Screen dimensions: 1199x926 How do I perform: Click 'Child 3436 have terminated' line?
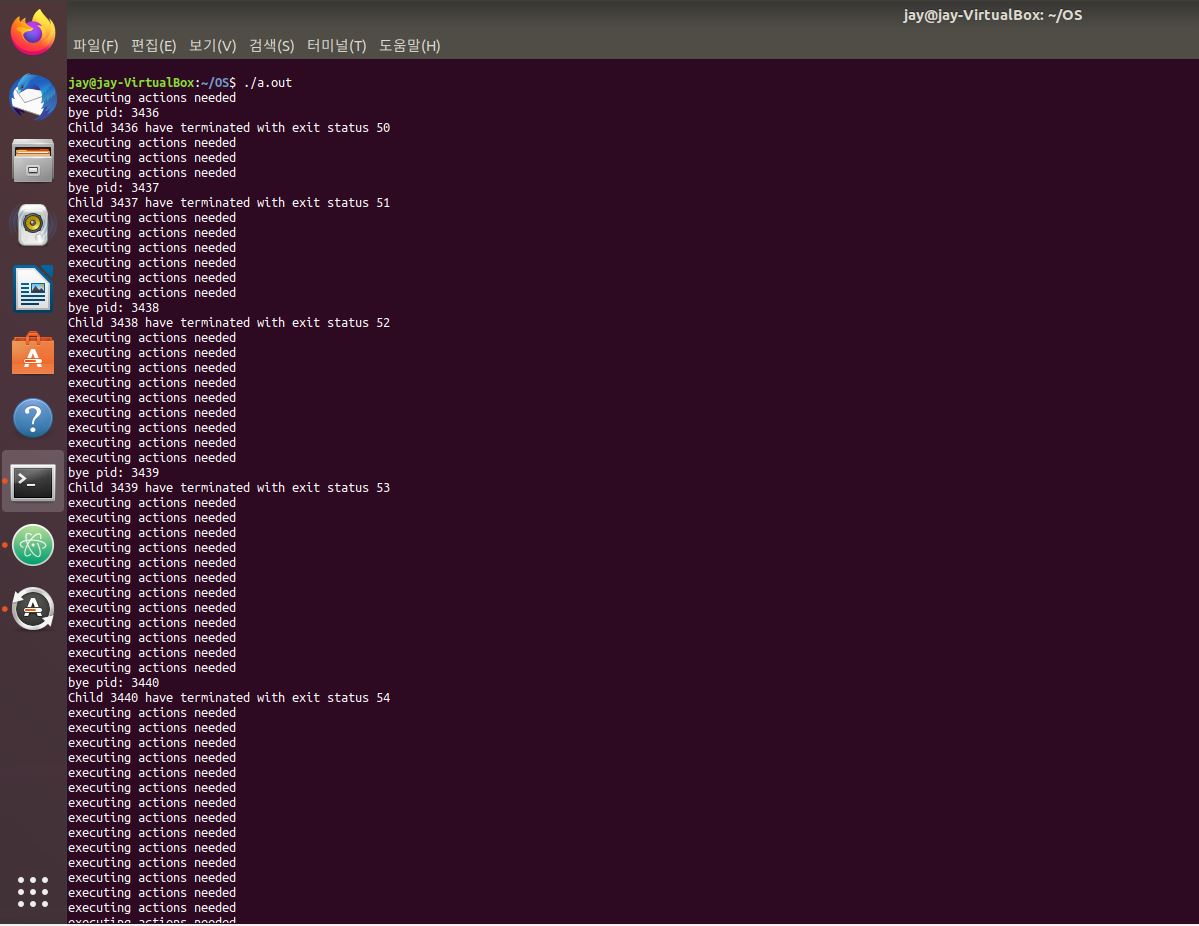pyautogui.click(x=229, y=128)
